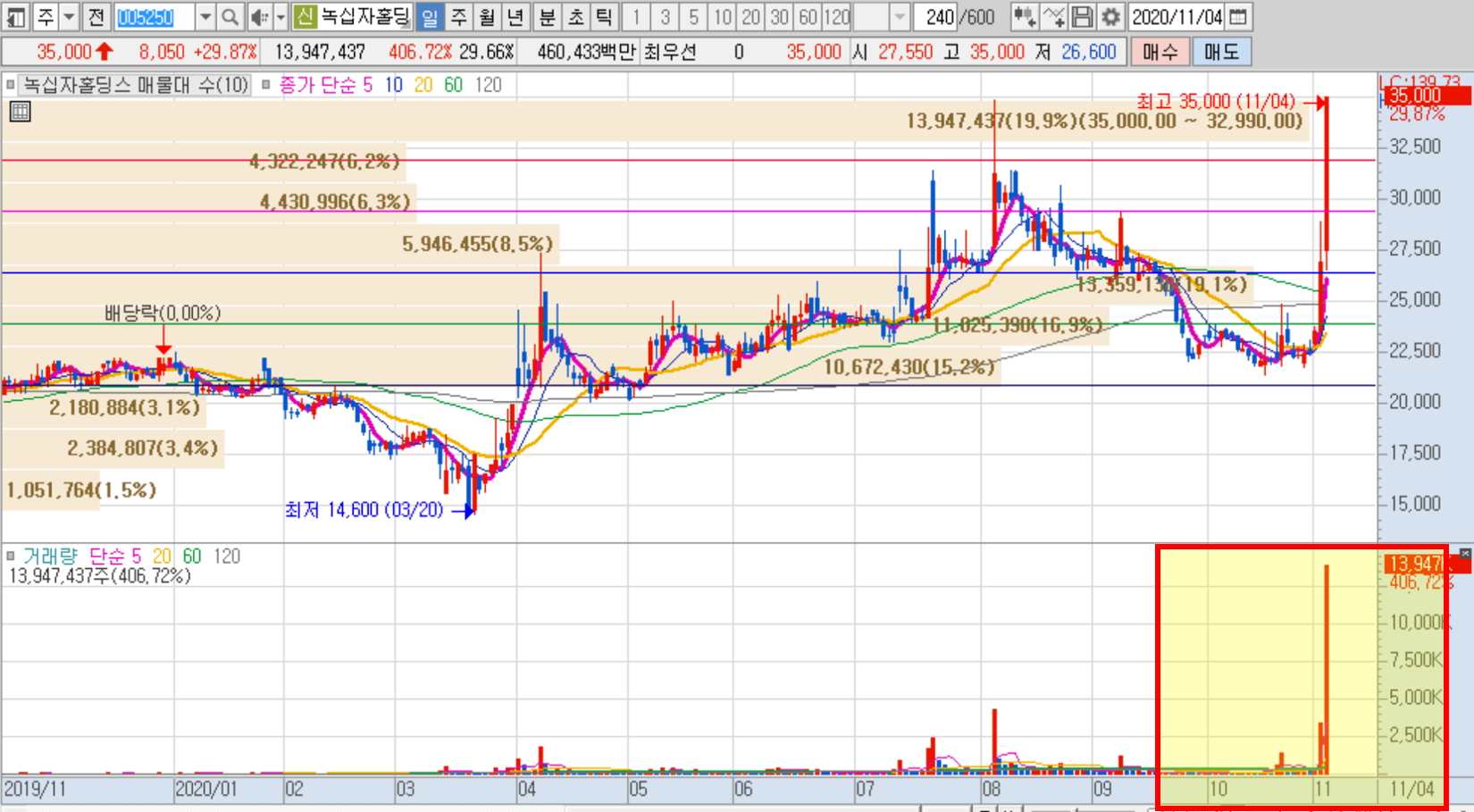Viewport: 1474px width, 812px height.
Task: Click the 460,433백만 trading value text
Action: [x=586, y=52]
